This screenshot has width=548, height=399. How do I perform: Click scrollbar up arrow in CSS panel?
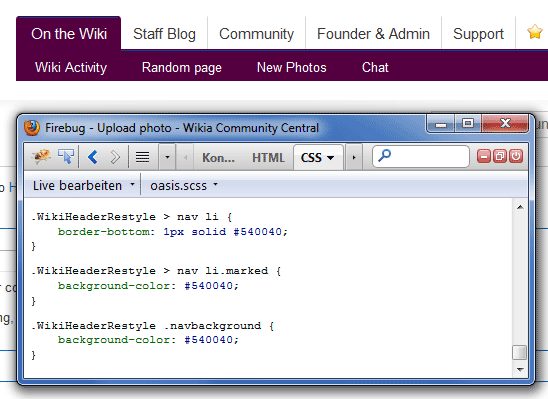click(x=520, y=207)
